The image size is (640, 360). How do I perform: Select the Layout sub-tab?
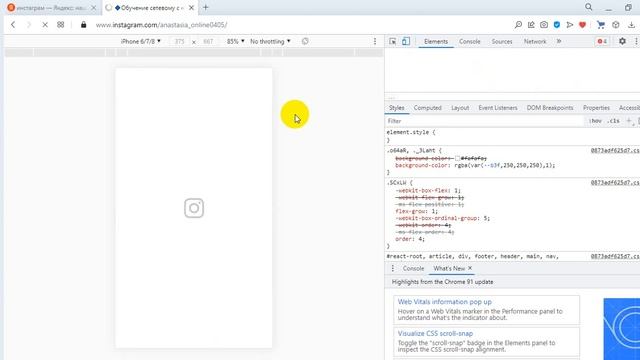coord(460,108)
